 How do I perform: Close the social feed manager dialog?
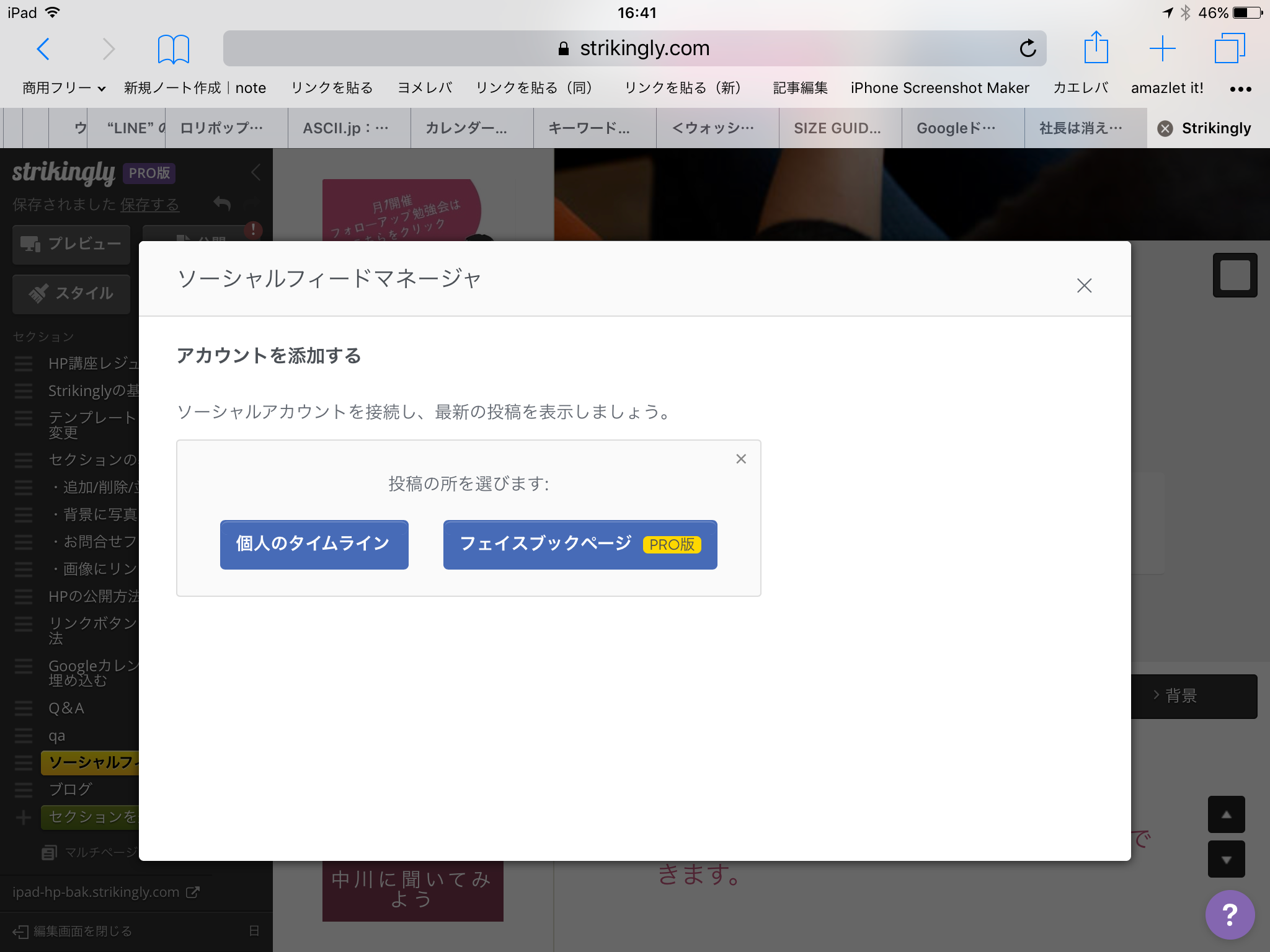pyautogui.click(x=1084, y=285)
